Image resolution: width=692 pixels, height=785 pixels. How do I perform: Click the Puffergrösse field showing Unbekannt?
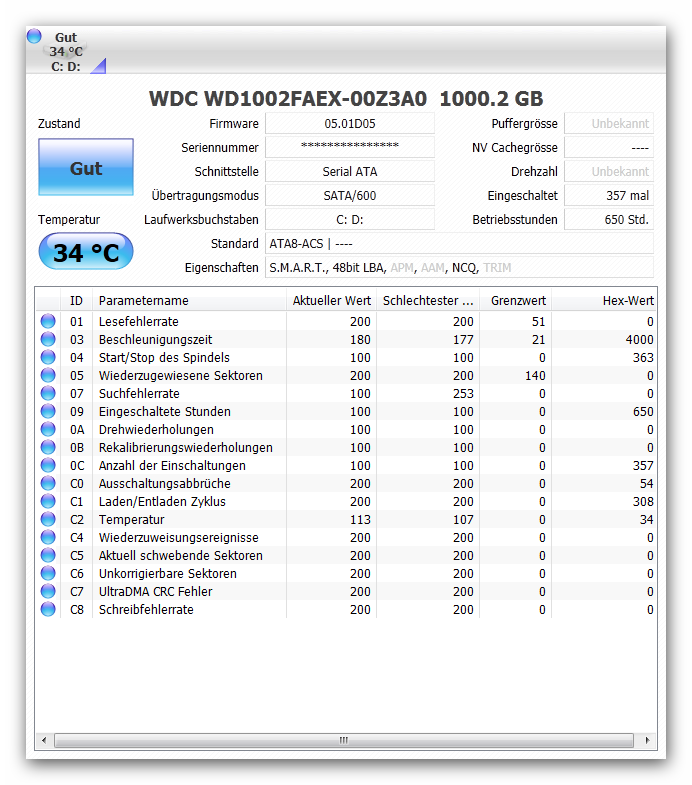point(609,123)
